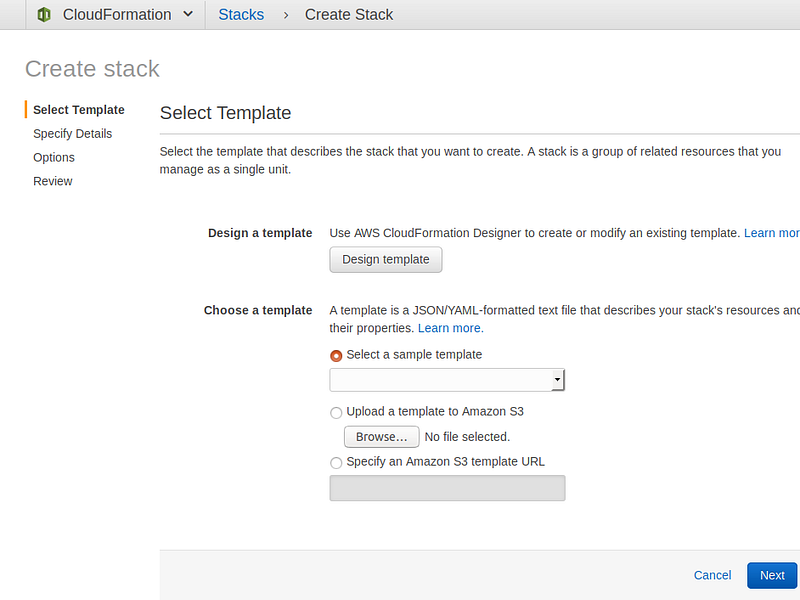This screenshot has width=800, height=600.
Task: Select the Select Template step
Action: (79, 110)
